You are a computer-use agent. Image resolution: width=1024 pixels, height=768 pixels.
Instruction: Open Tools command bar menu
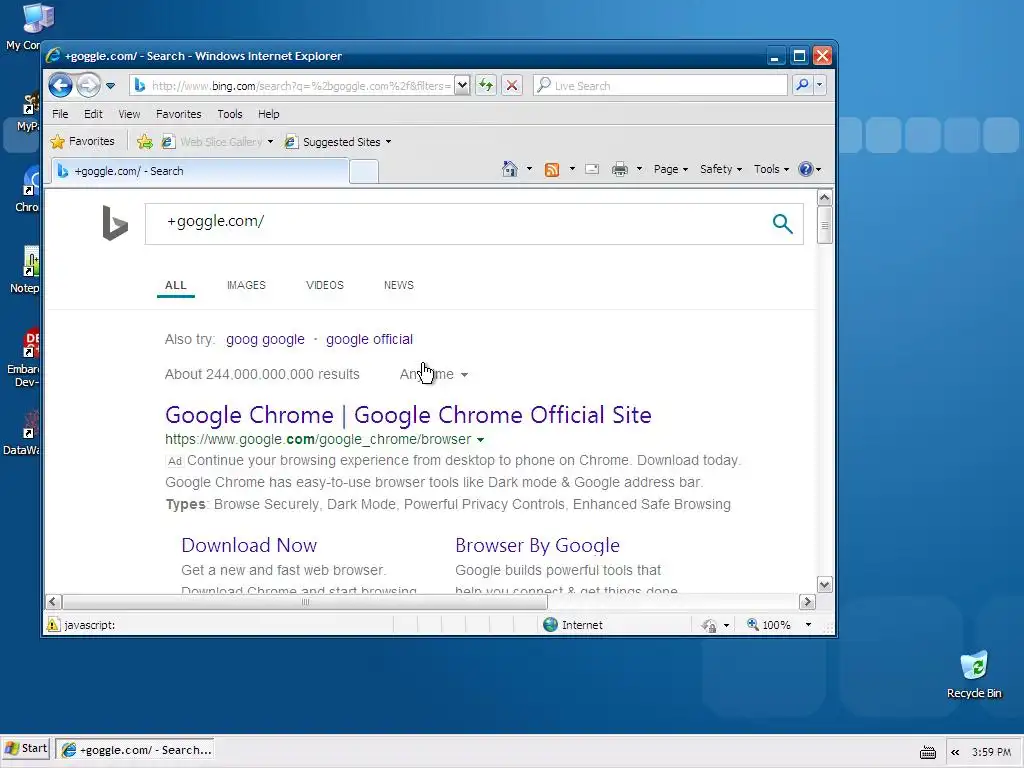click(771, 169)
